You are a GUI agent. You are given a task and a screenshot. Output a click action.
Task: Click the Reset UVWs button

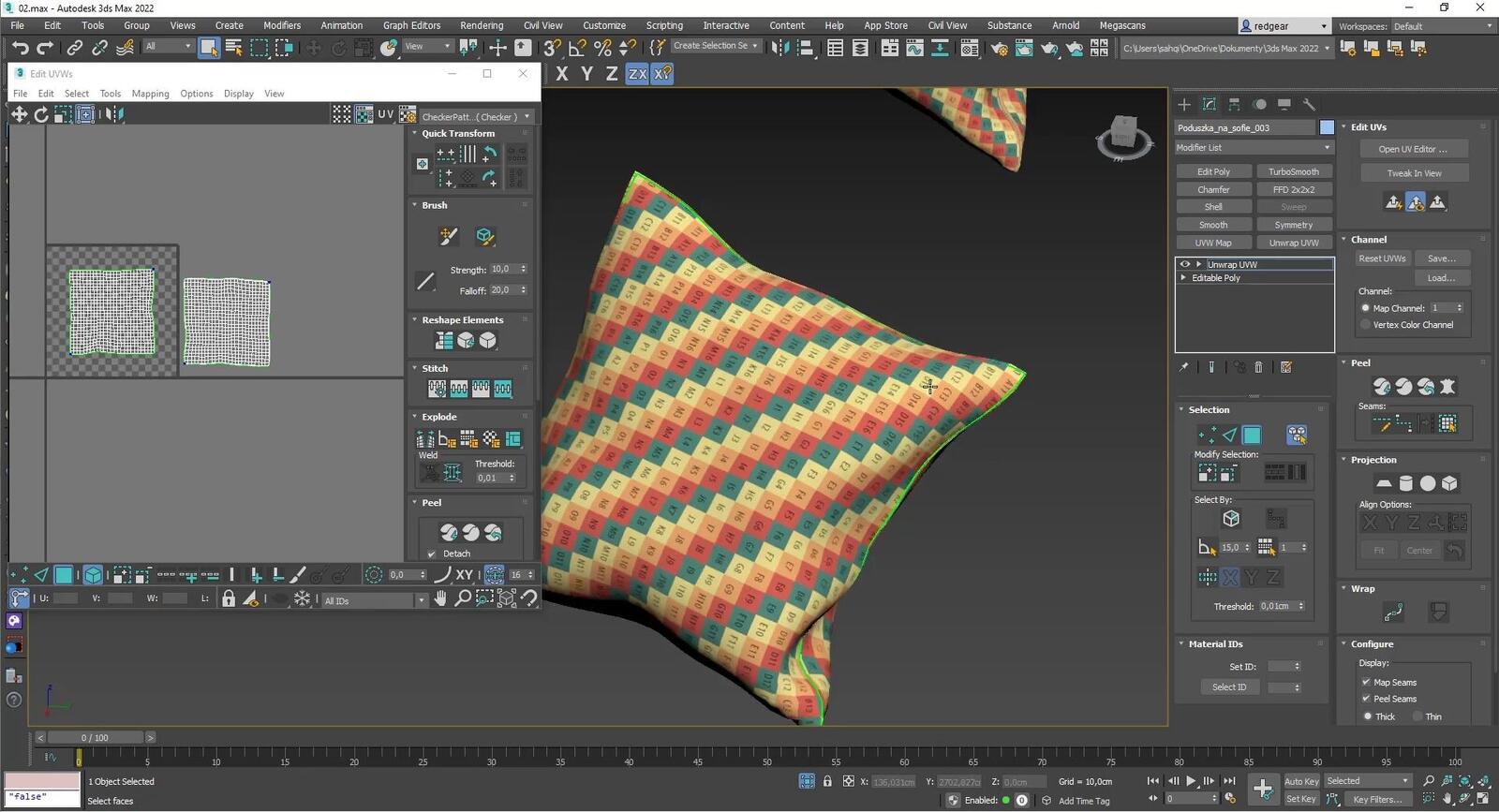[1382, 258]
